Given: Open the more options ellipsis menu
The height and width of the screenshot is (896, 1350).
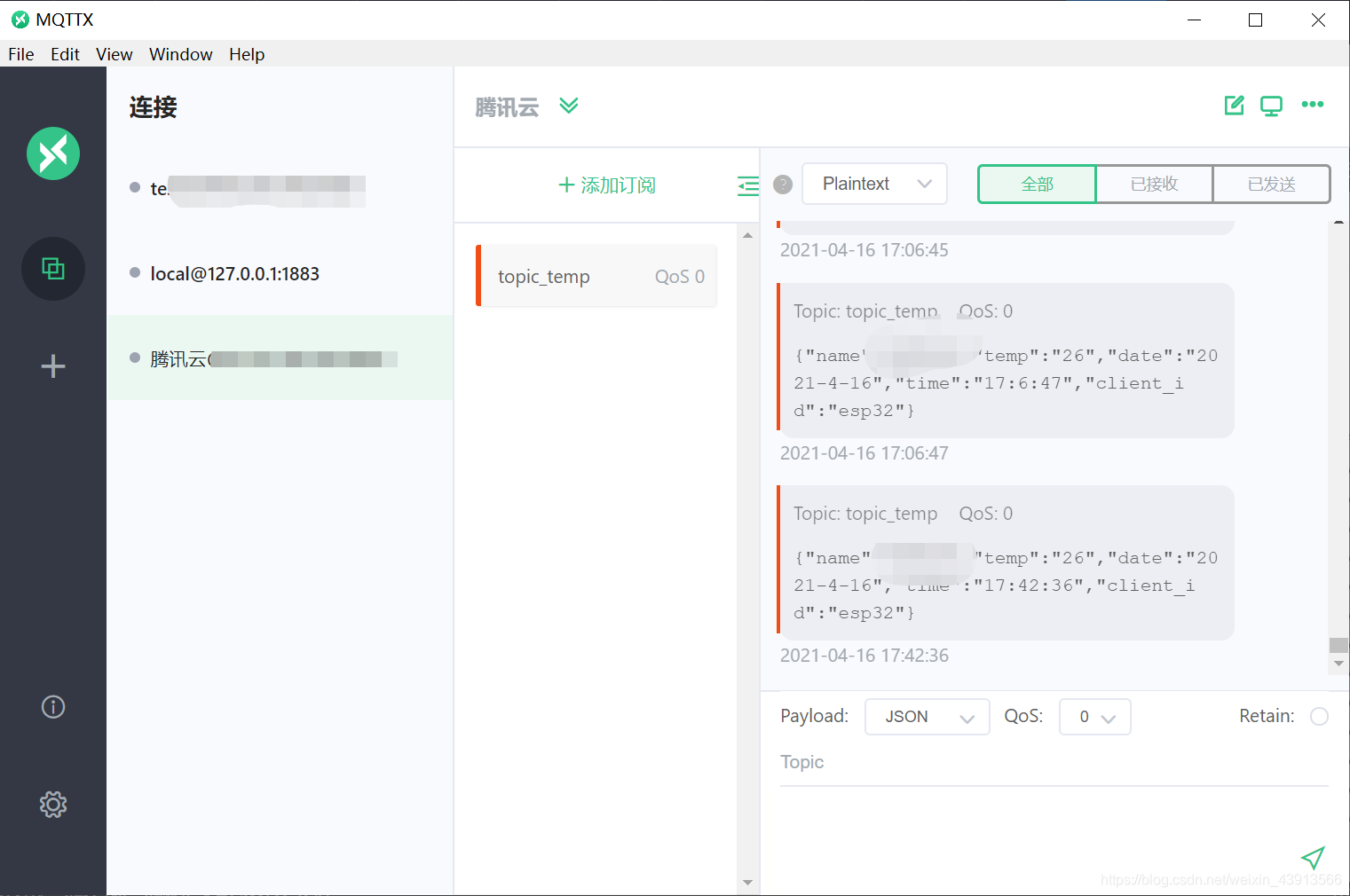Looking at the screenshot, I should pyautogui.click(x=1313, y=105).
